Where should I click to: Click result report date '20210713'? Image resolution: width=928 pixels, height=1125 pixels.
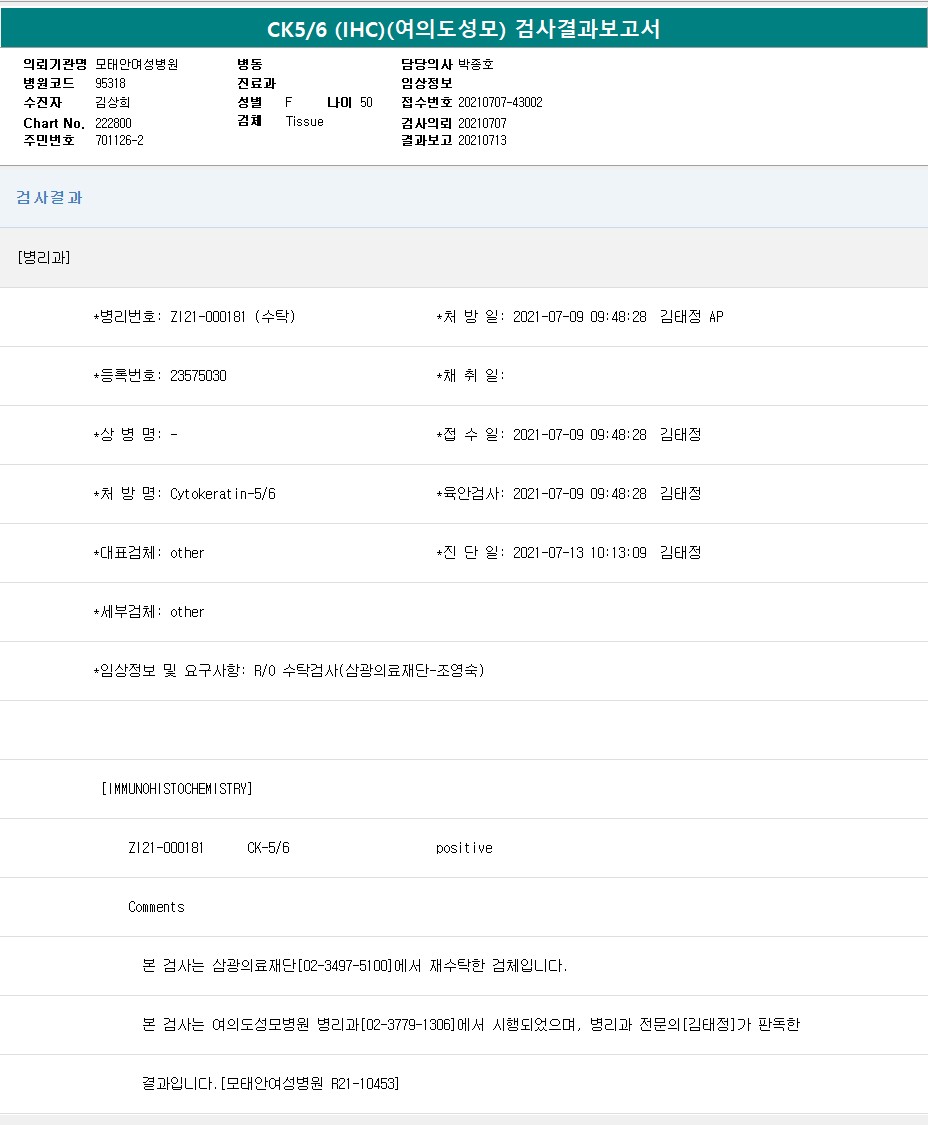click(x=482, y=141)
